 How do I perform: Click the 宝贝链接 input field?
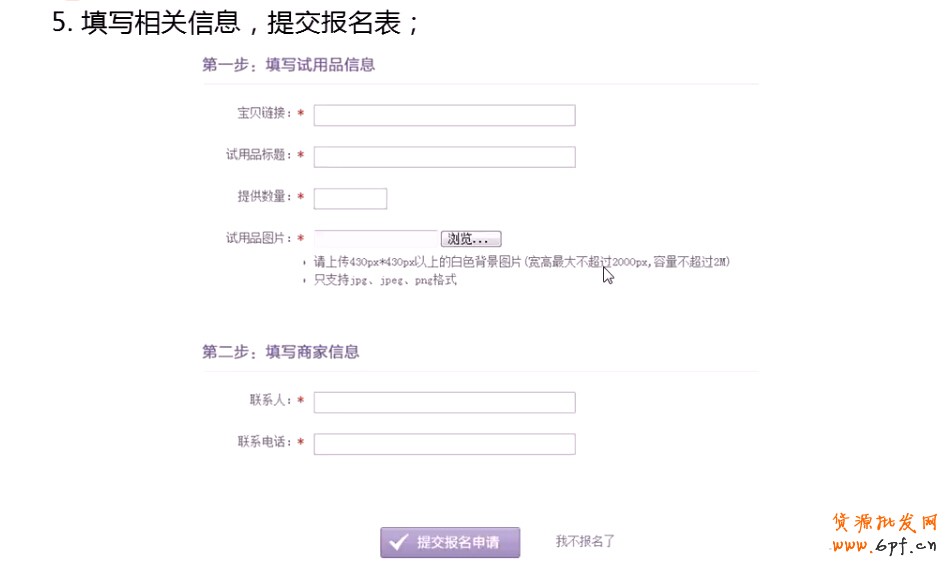click(444, 115)
